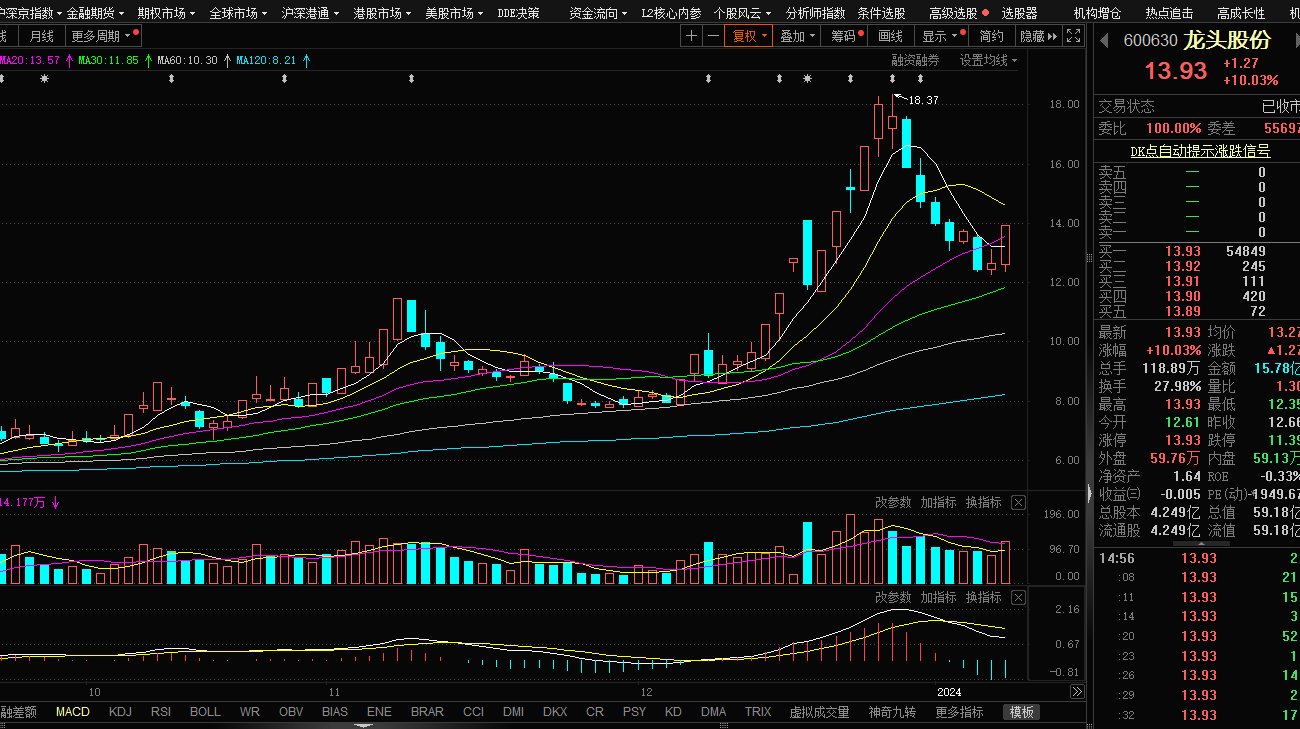The height and width of the screenshot is (729, 1300).
Task: Open the 个股风云 menu
Action: [x=743, y=13]
